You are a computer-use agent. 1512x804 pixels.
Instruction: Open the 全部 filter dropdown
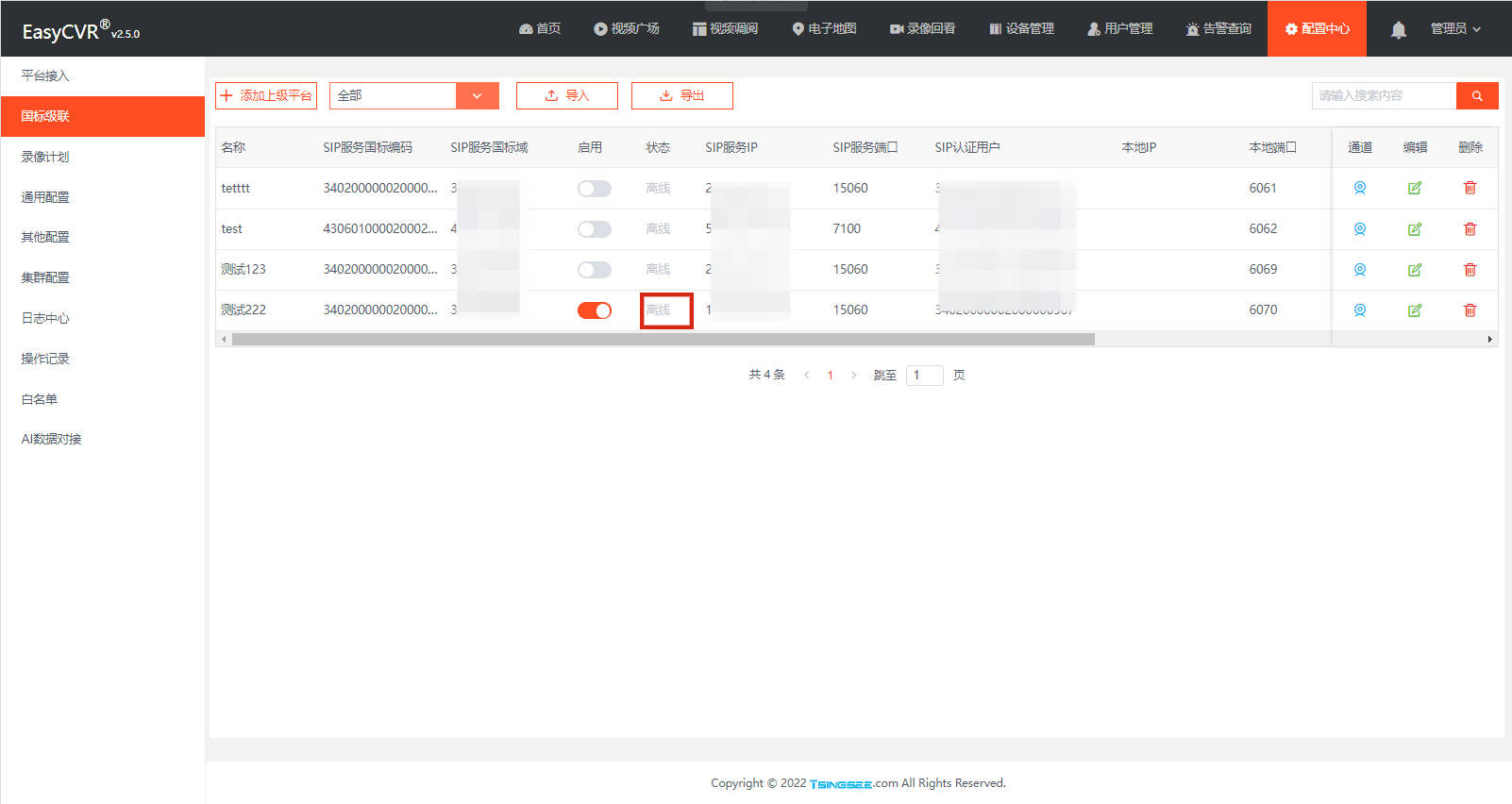point(413,95)
